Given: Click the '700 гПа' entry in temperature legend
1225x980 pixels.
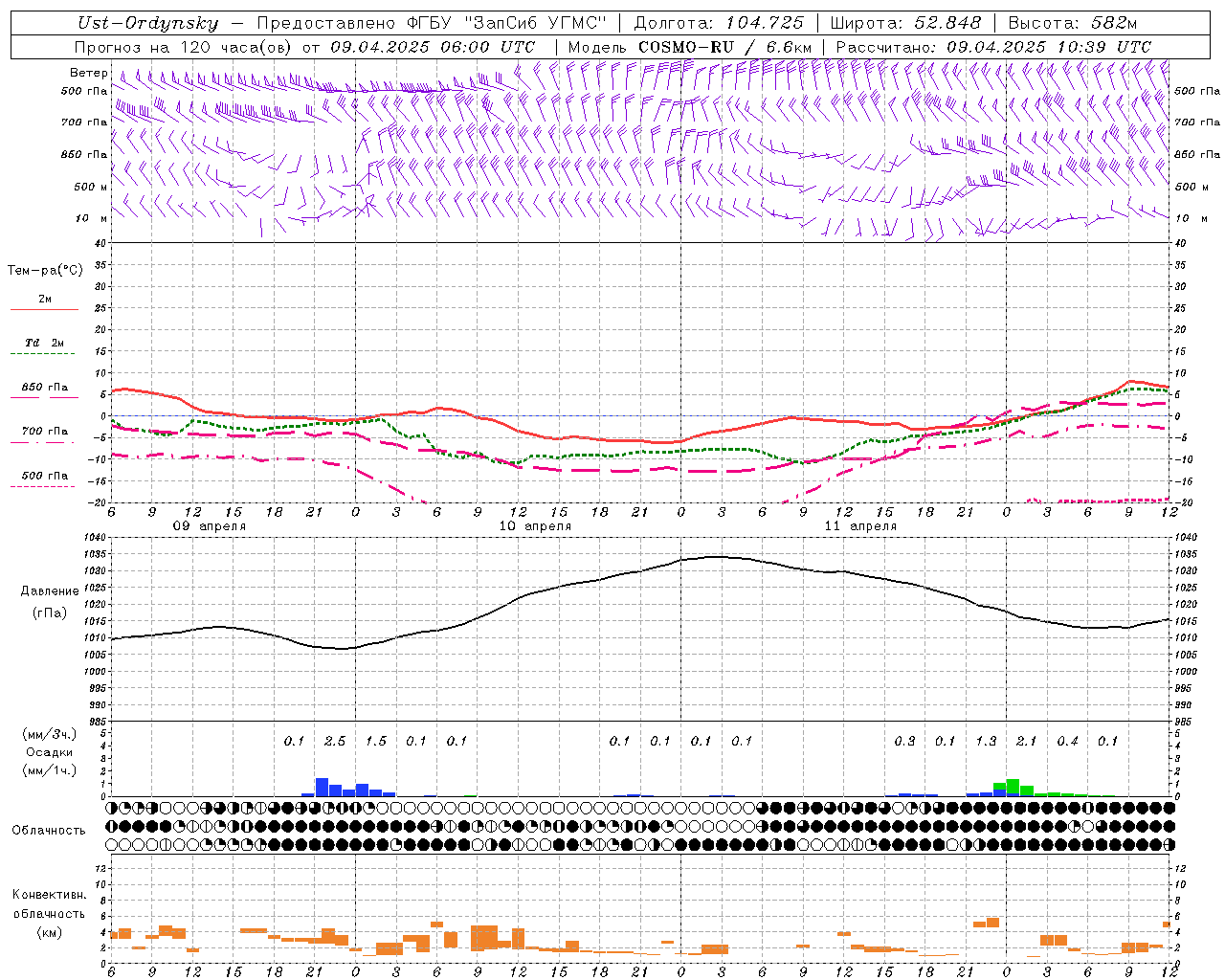Looking at the screenshot, I should [x=45, y=432].
